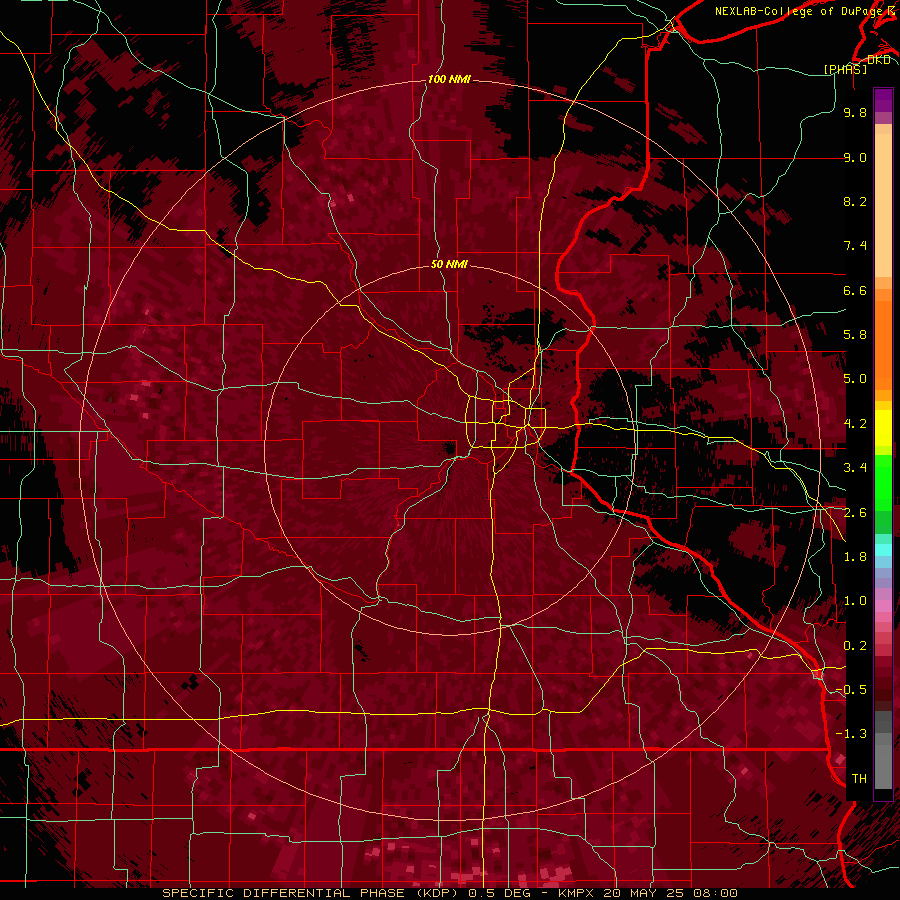Click the -1.3 legend value
Image resolution: width=900 pixels, height=900 pixels.
point(851,734)
